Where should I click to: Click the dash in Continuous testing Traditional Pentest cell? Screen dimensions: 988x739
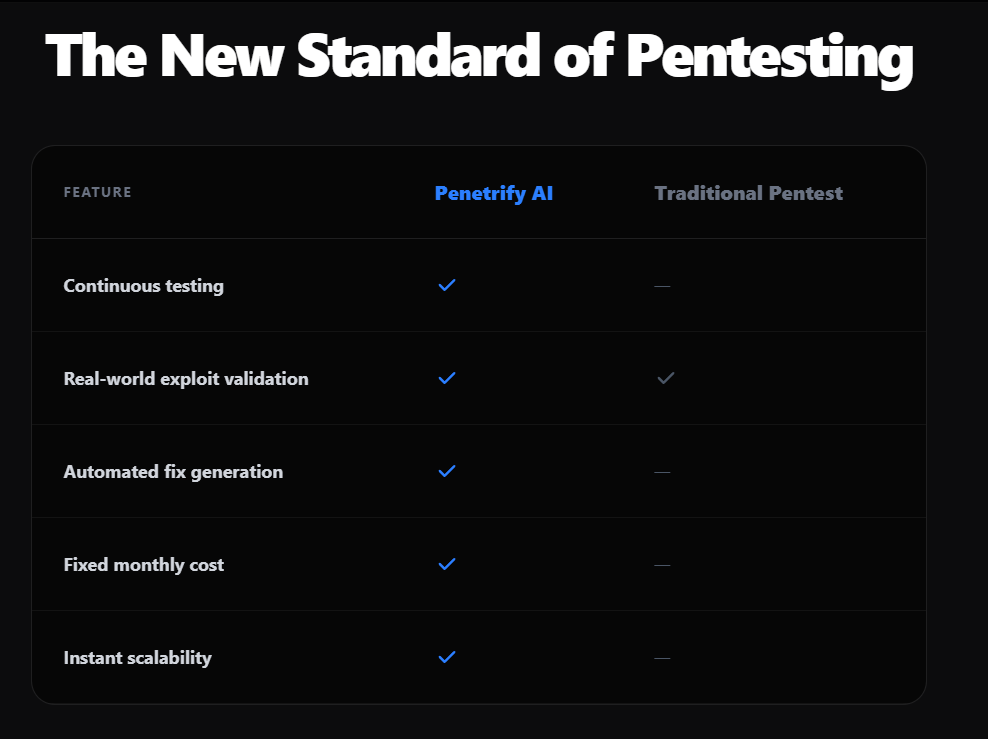pyautogui.click(x=662, y=285)
